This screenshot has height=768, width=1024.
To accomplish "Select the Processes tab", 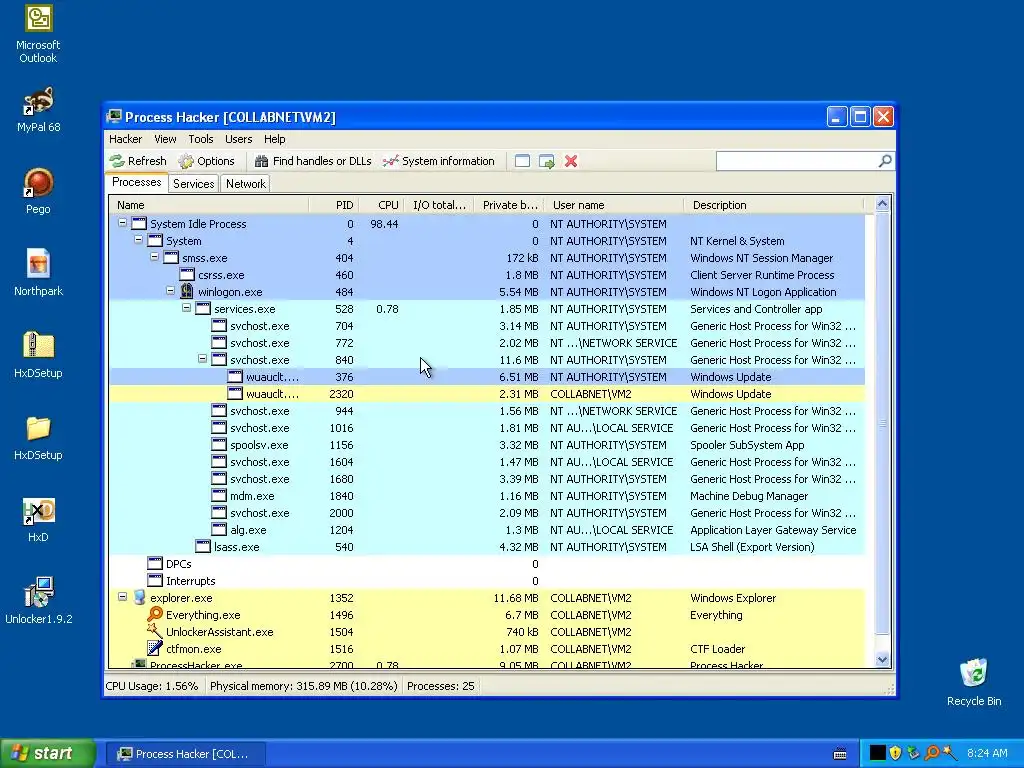I will 136,182.
